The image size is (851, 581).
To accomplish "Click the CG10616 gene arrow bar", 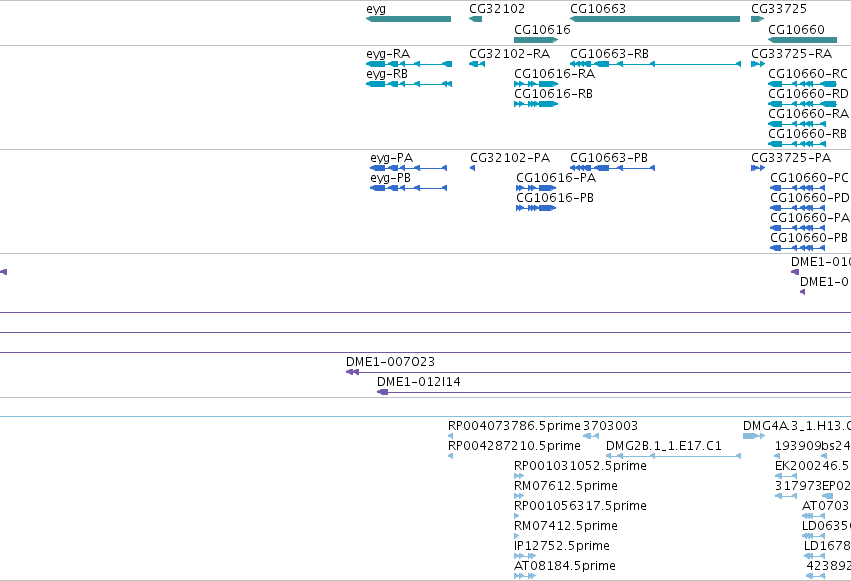I will (536, 40).
